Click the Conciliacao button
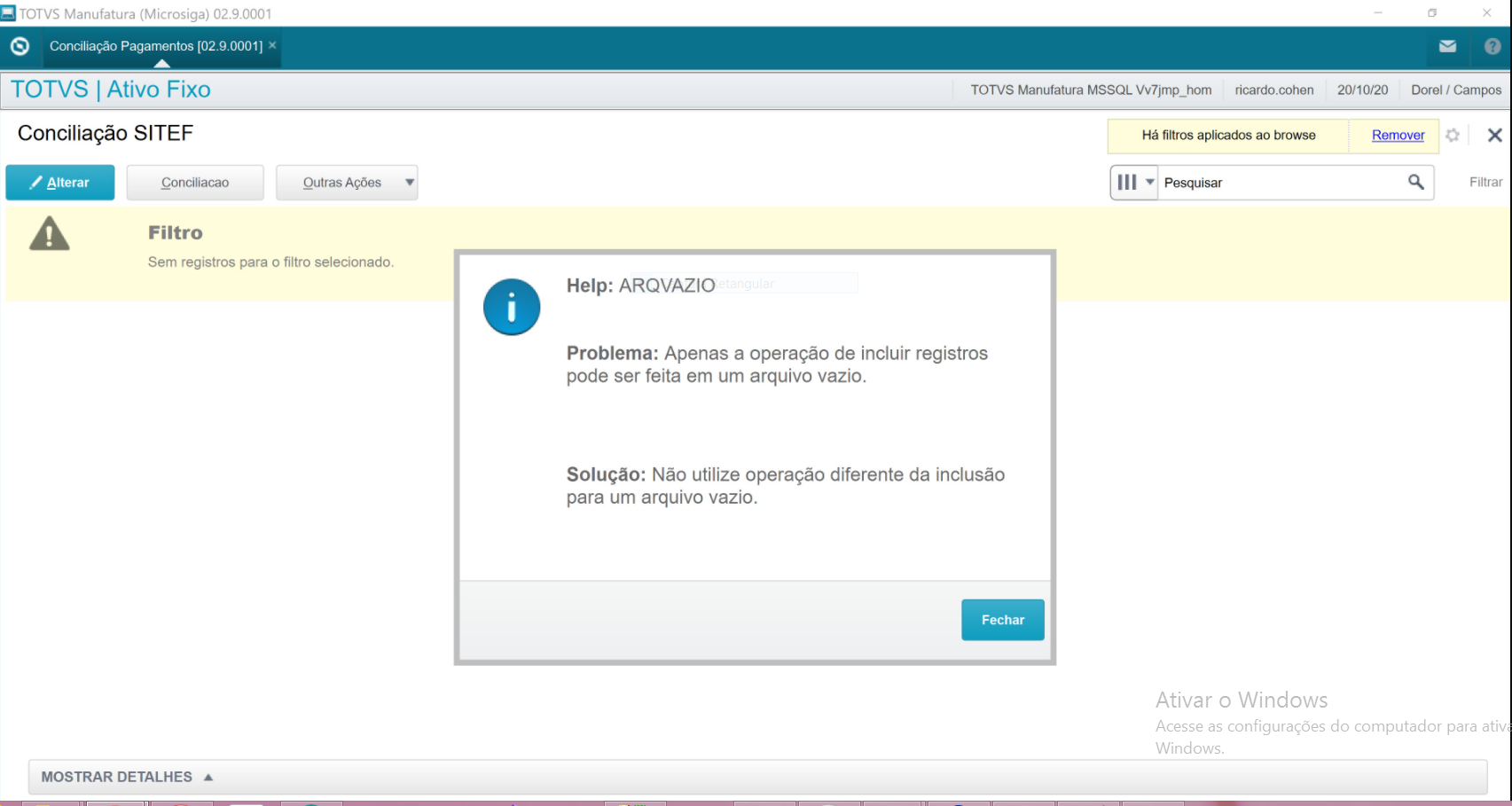The height and width of the screenshot is (806, 1512). point(195,183)
